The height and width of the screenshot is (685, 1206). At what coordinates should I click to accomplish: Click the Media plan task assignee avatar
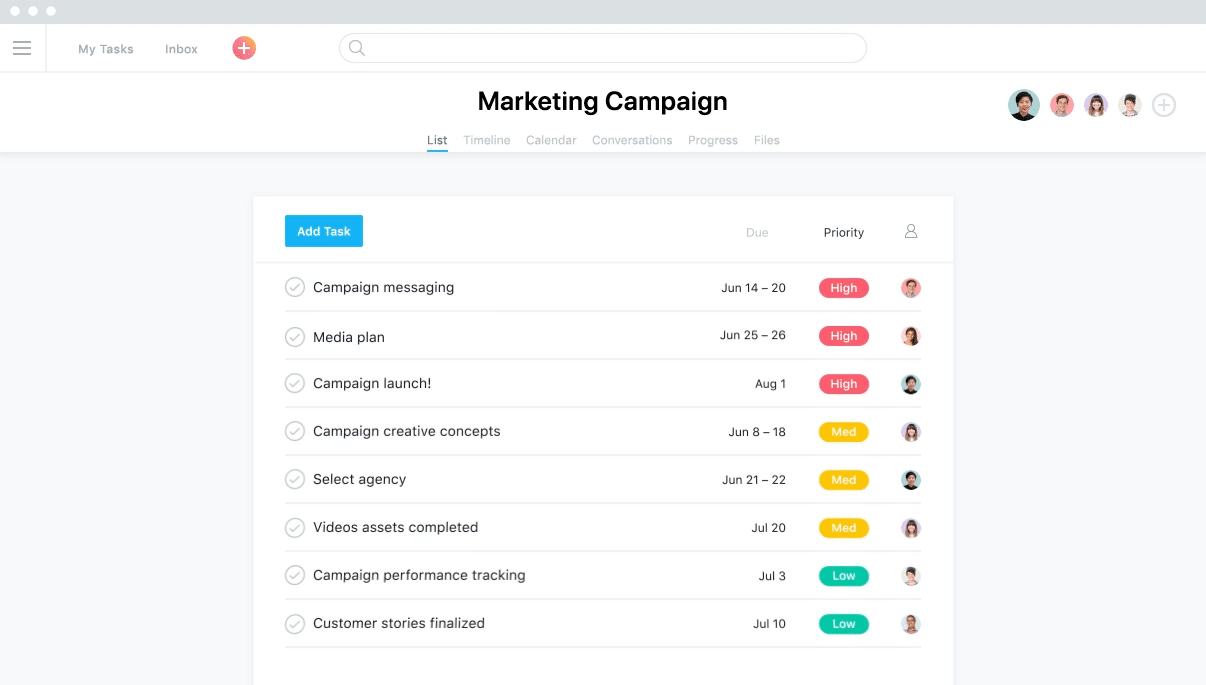(x=910, y=335)
